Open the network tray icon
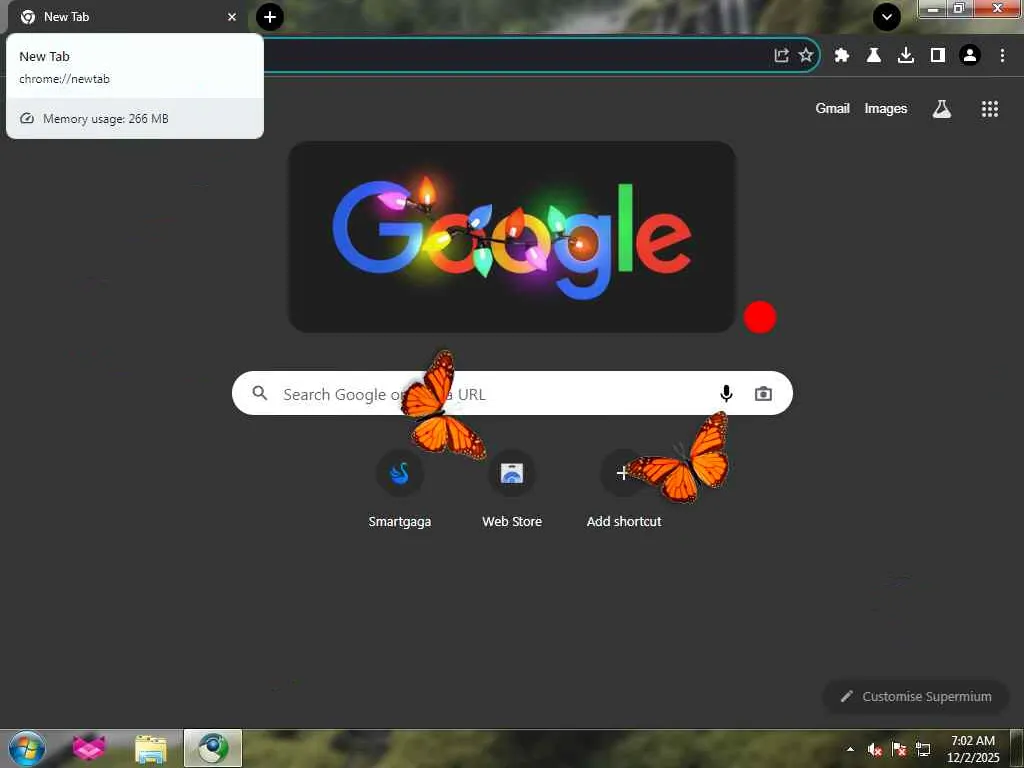1024x768 pixels. 923,750
